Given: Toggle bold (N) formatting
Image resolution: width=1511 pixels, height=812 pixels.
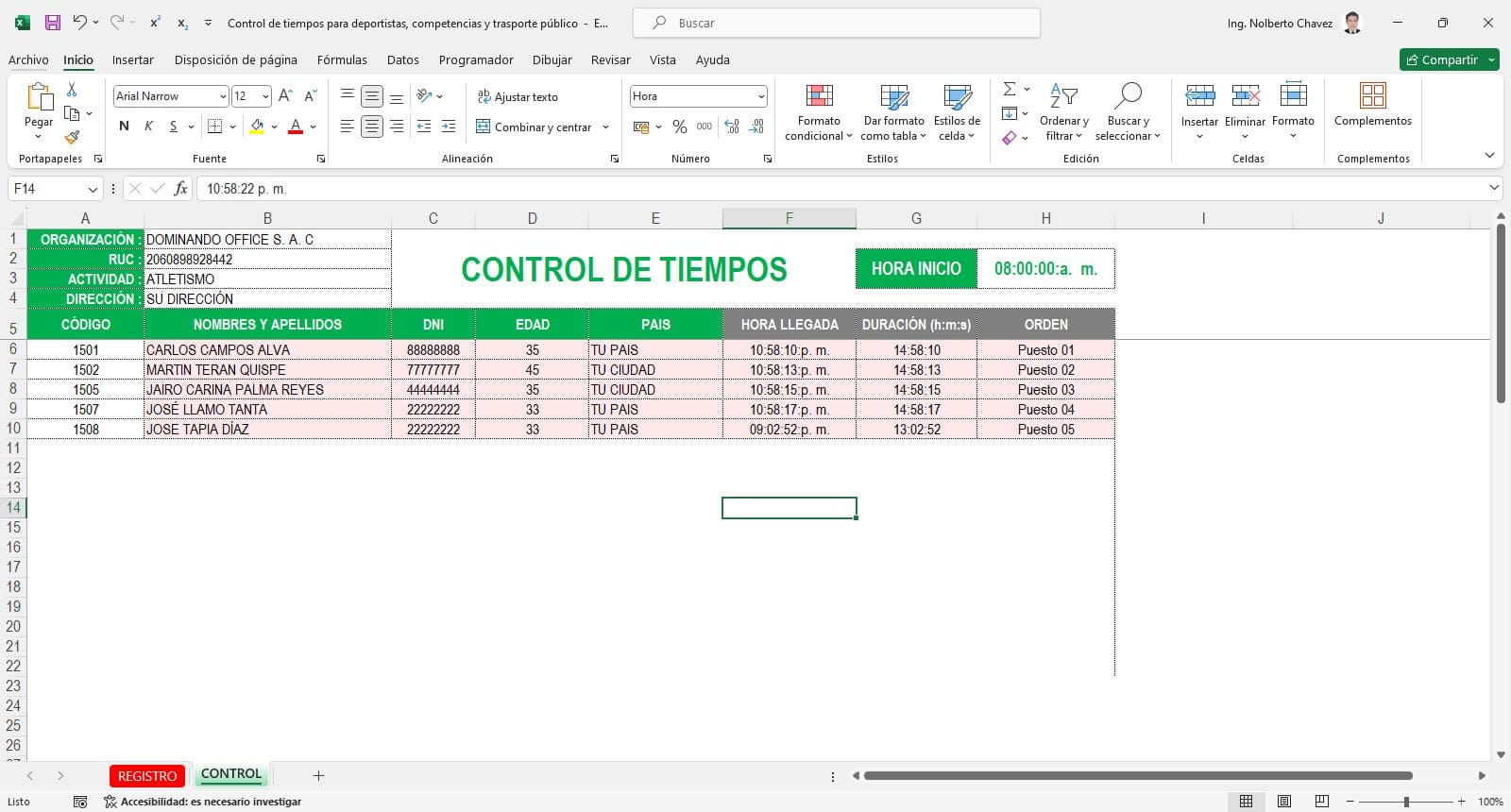Looking at the screenshot, I should (124, 127).
